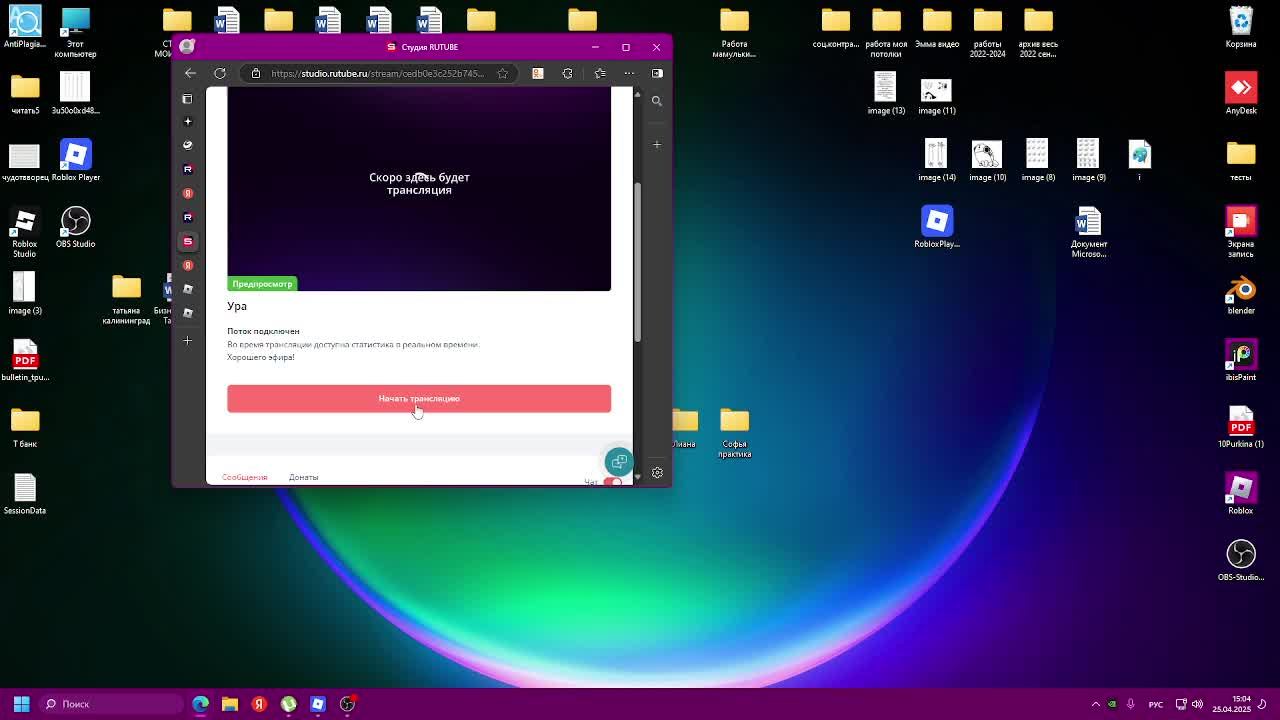Select the 'чудотворец' desktop file
Viewport: 1280px width, 720px height.
(25, 161)
